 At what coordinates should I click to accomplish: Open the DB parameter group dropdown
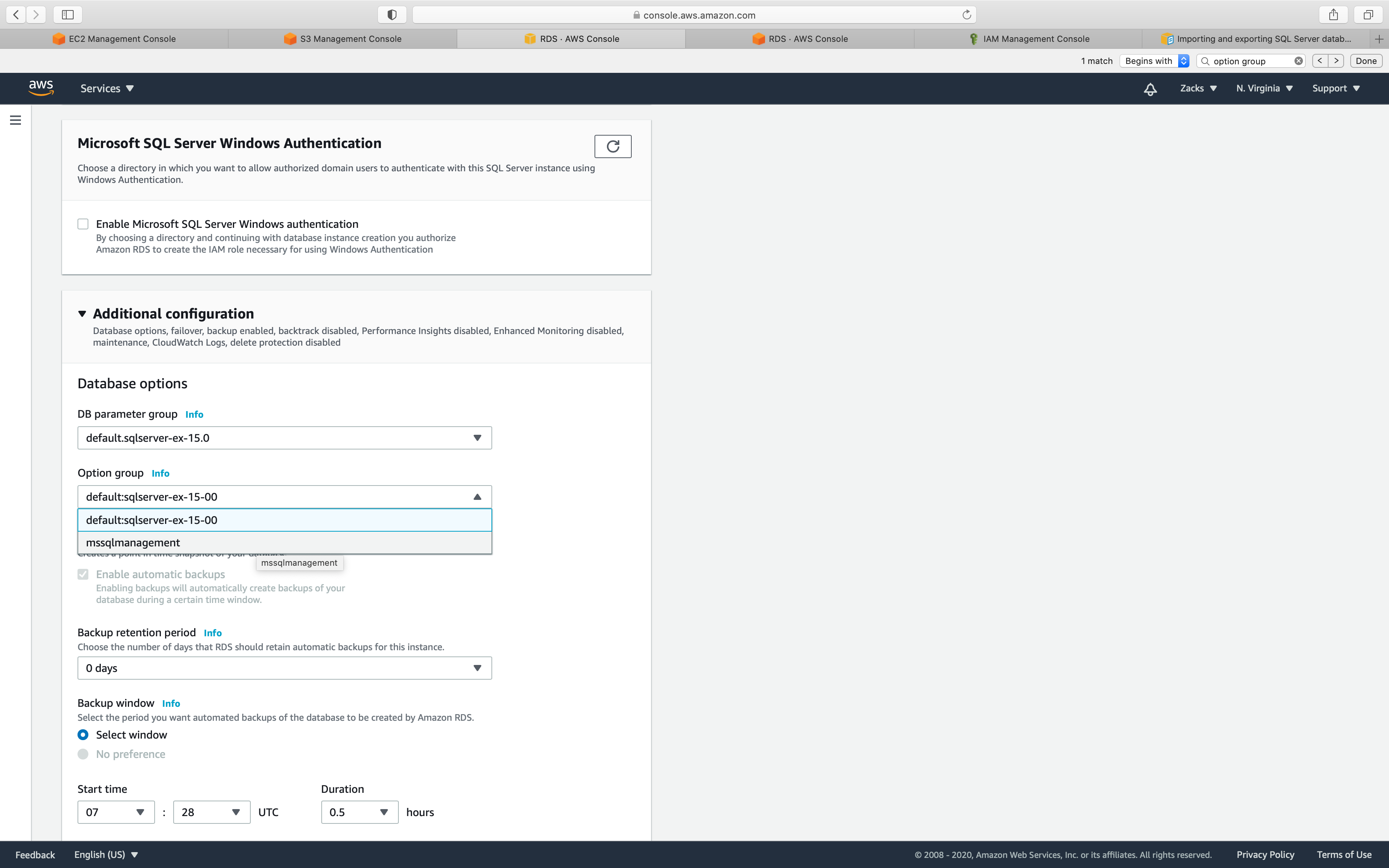coord(284,438)
